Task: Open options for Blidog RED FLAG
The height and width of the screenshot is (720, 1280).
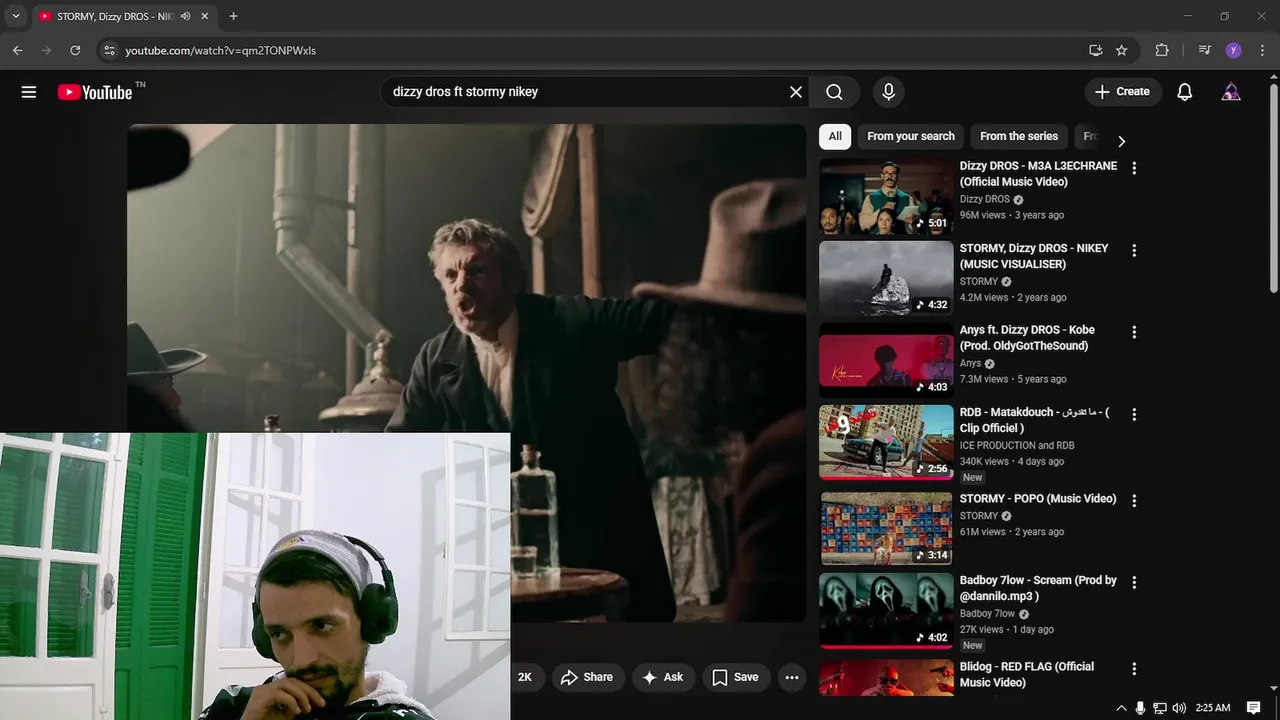Action: coord(1134,668)
